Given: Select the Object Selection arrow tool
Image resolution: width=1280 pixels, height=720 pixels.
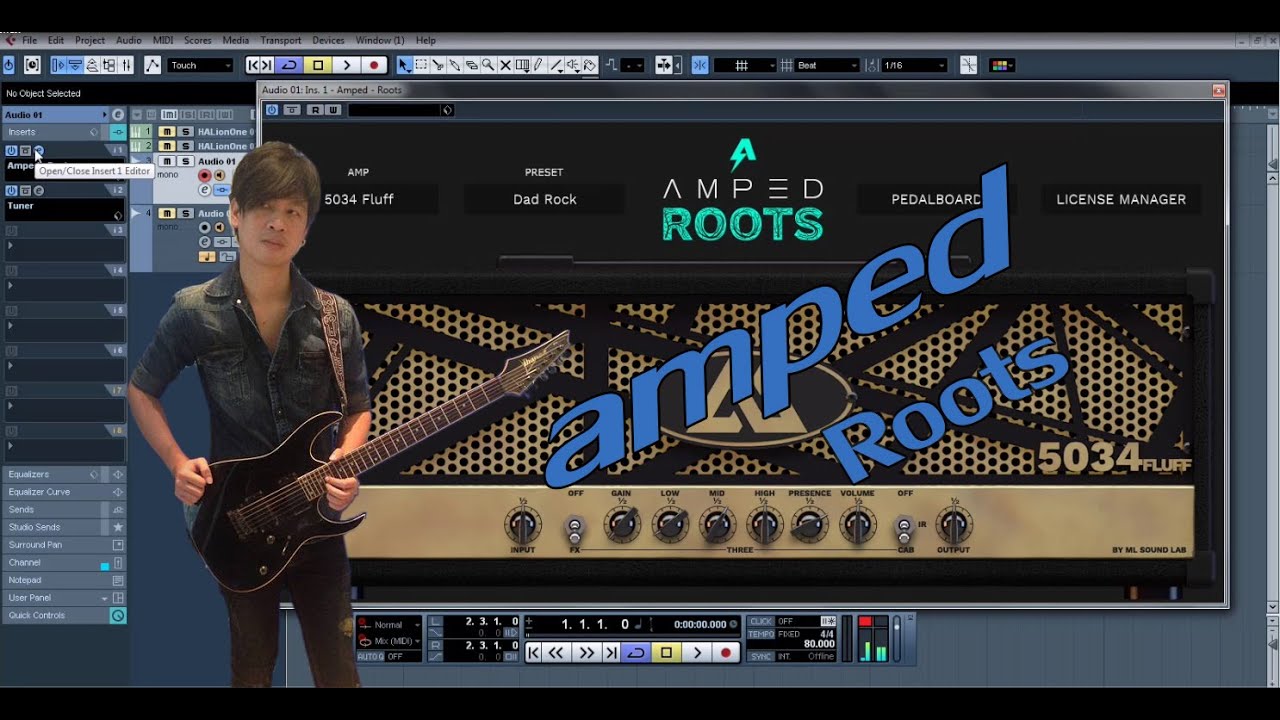Looking at the screenshot, I should [404, 65].
